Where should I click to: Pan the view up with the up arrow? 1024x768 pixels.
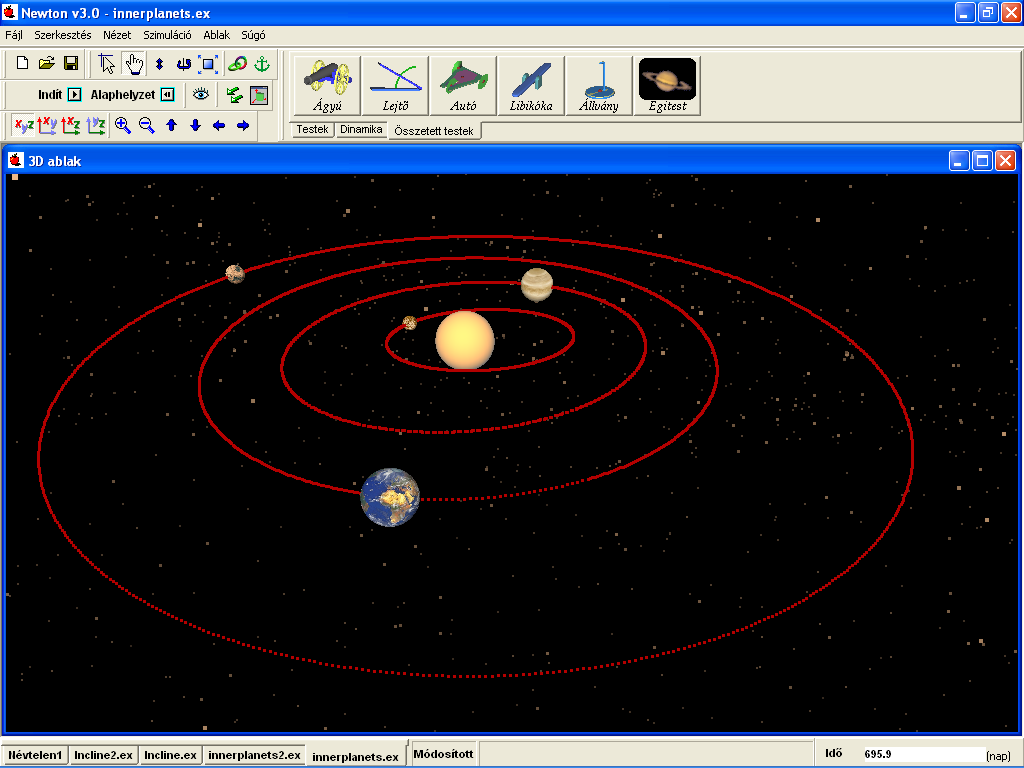pos(172,125)
